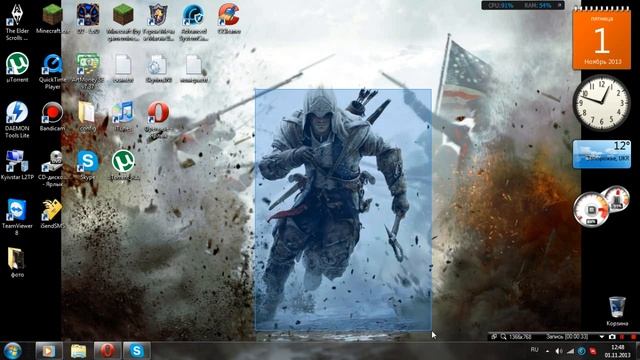This screenshot has width=640, height=360.
Task: Open The Elder Scrolls desktop shortcut
Action: point(17,21)
